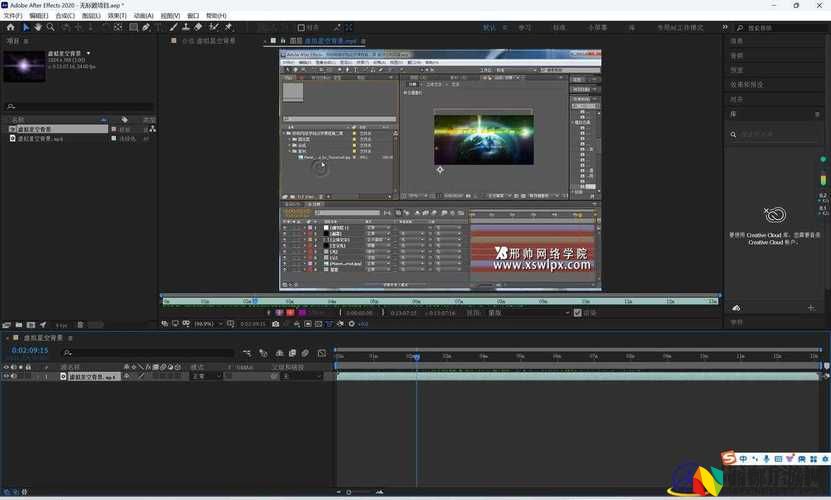Click the current time 0:02:09:15 in timeline
831x500 pixels.
point(30,350)
